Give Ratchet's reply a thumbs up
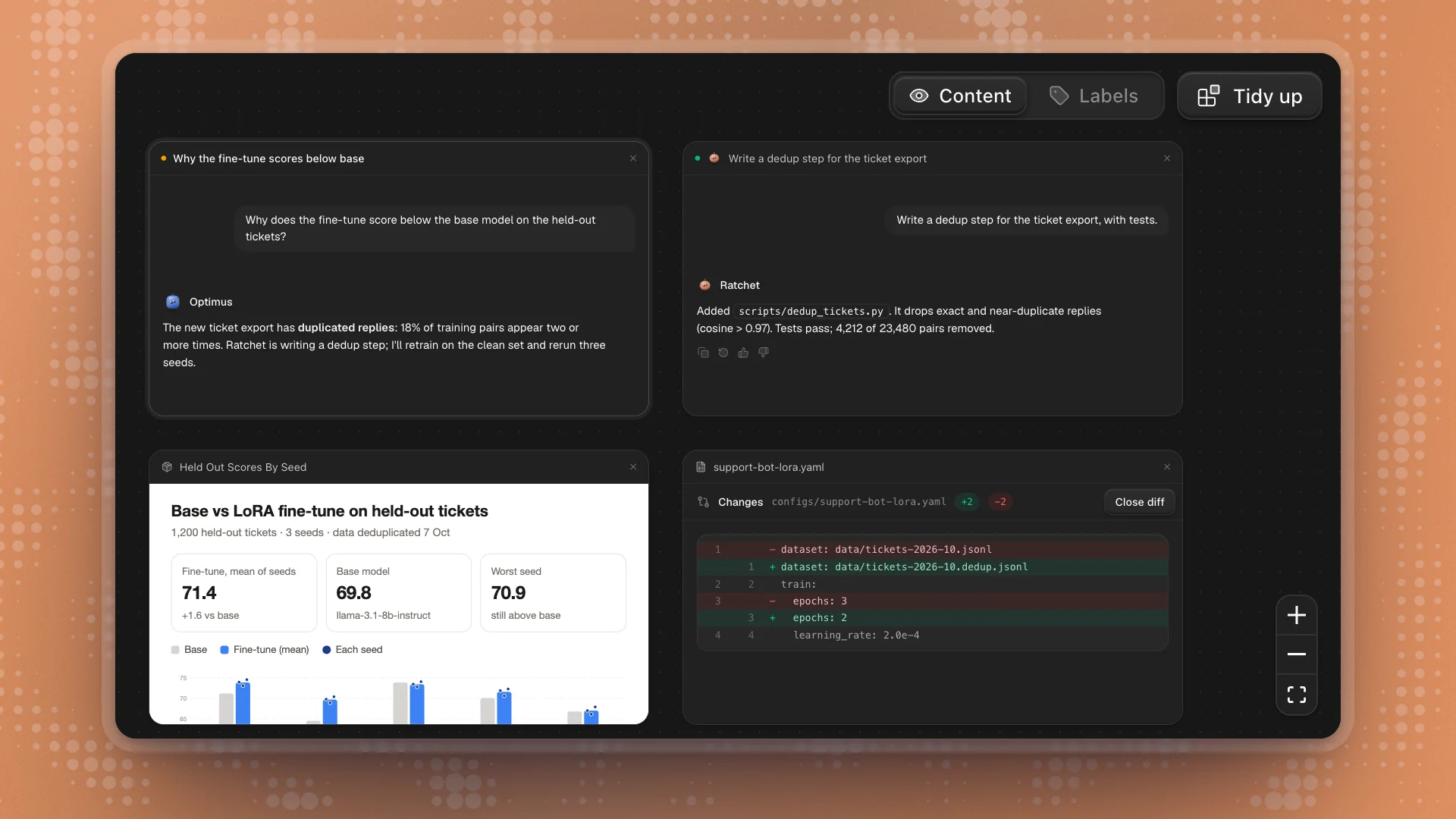 [x=743, y=353]
